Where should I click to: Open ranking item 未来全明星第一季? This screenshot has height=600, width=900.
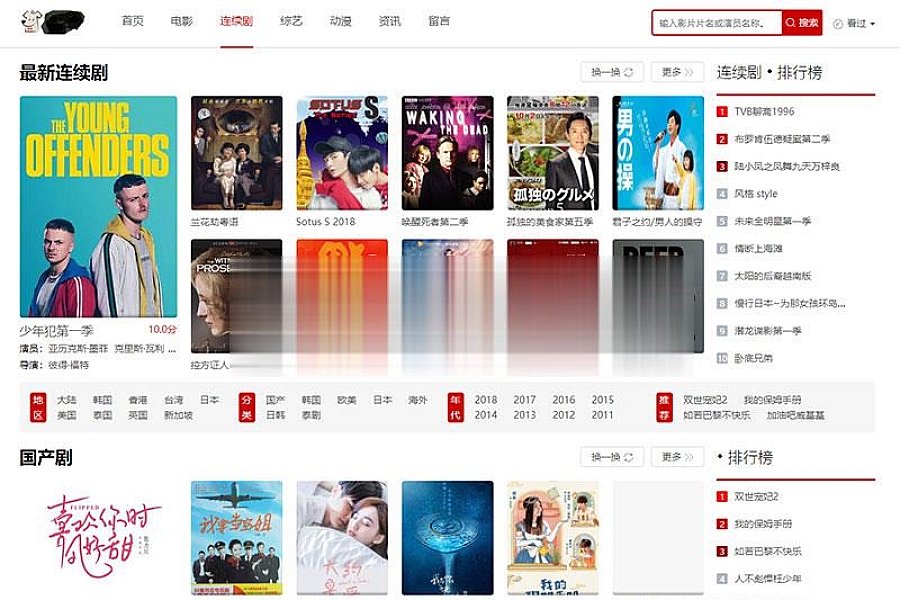coord(773,221)
